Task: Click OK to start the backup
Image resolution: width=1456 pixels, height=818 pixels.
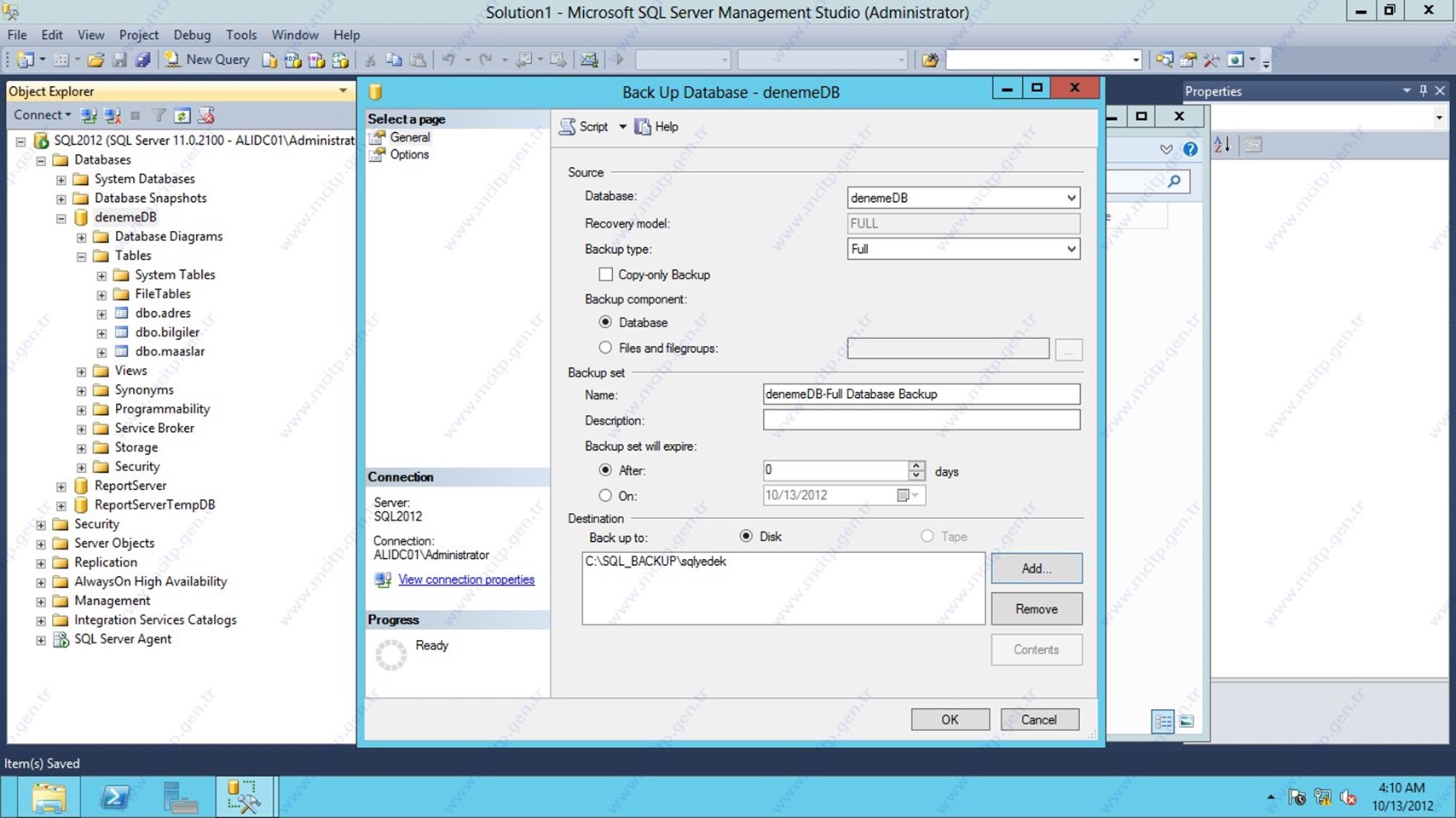Action: coord(950,719)
